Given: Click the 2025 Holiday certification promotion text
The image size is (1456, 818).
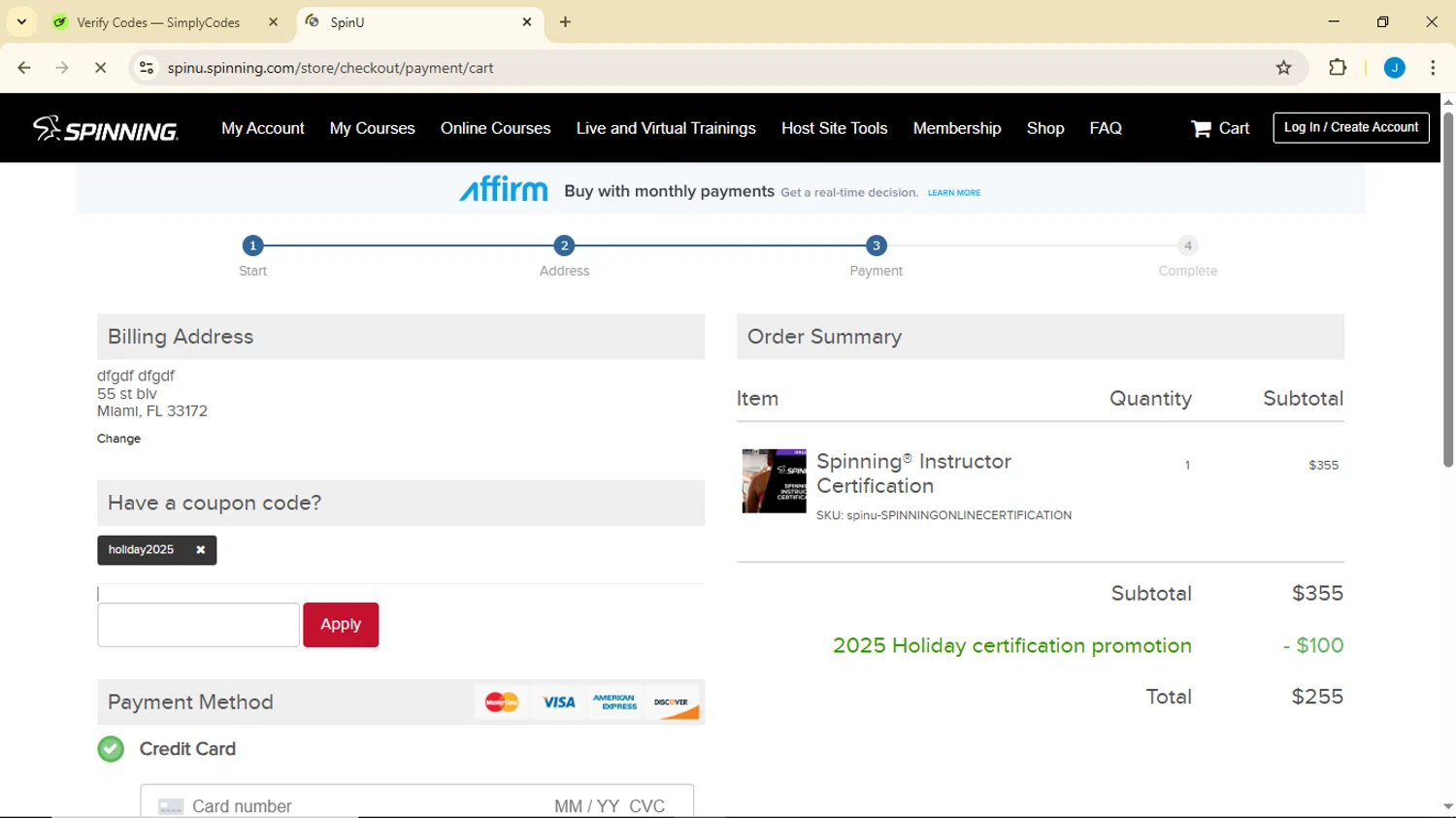Looking at the screenshot, I should [1011, 645].
